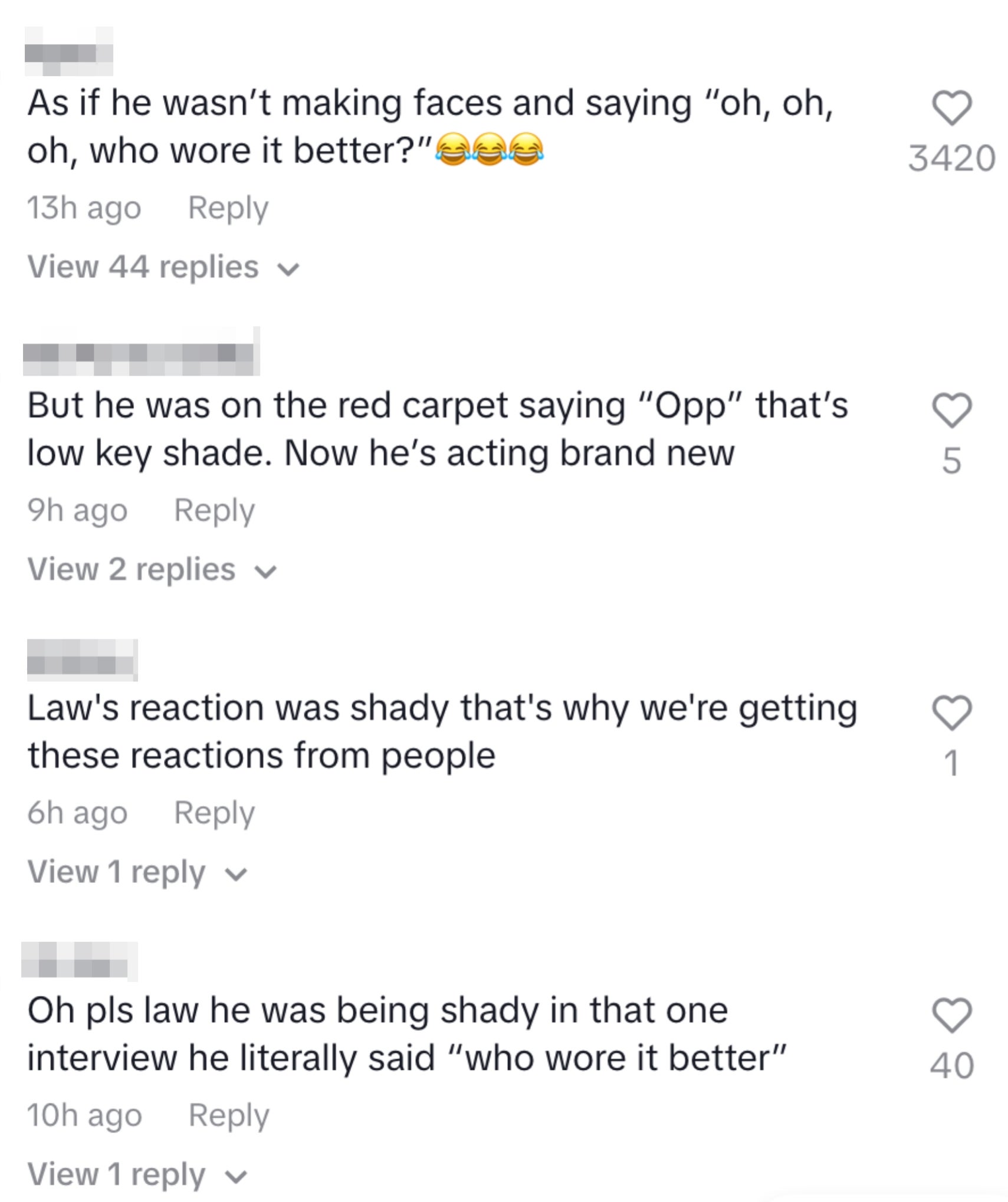Open View 2 replies under the Opp comment

pyautogui.click(x=133, y=568)
